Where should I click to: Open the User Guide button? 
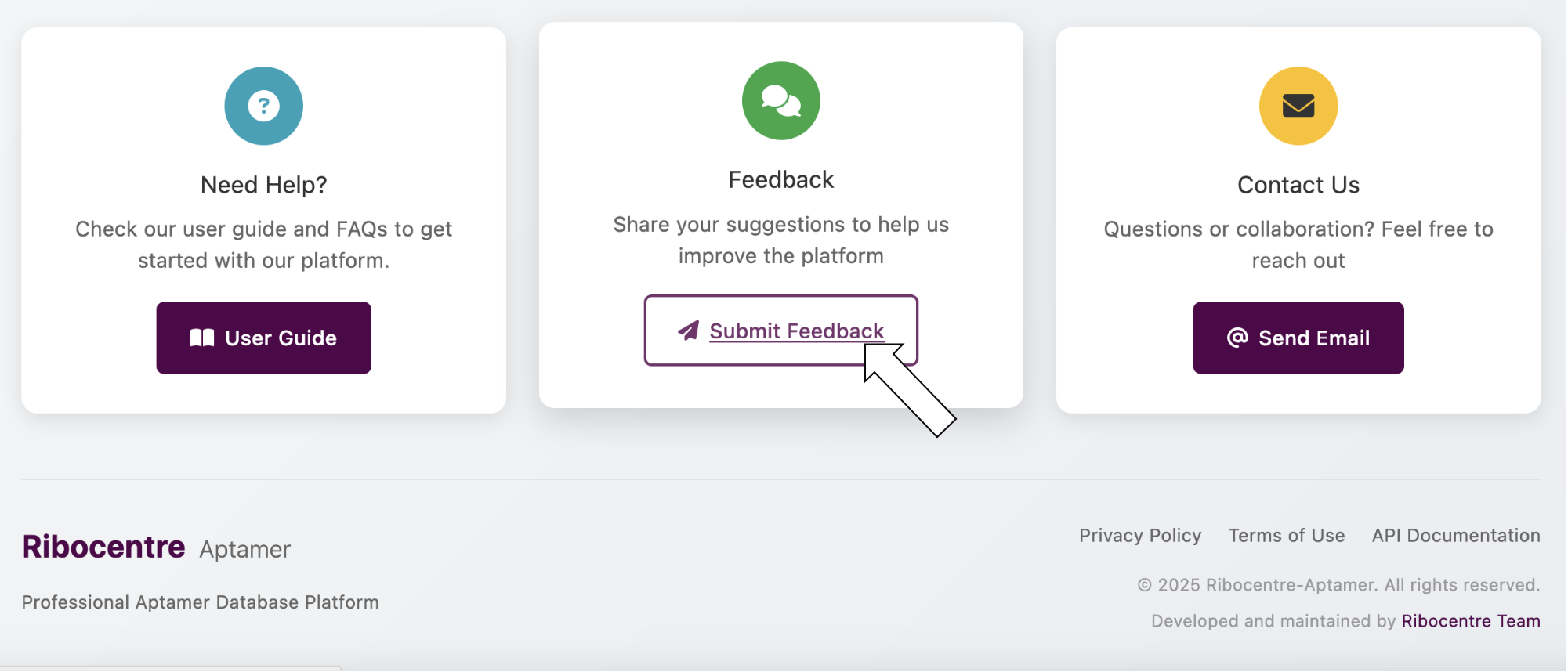tap(263, 338)
